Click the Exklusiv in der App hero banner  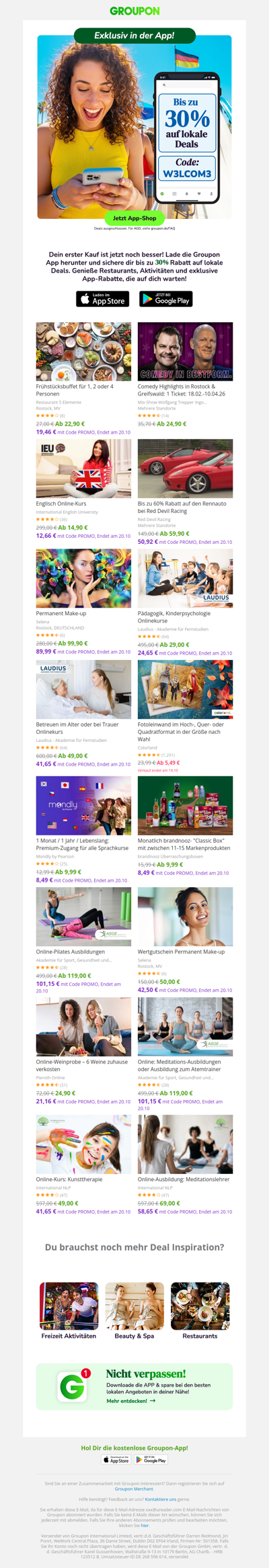click(134, 125)
